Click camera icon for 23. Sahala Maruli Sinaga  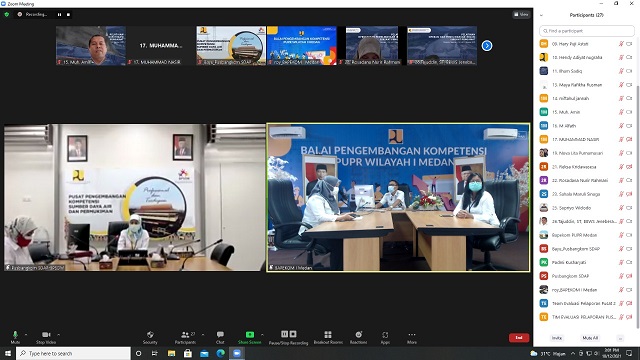629,194
